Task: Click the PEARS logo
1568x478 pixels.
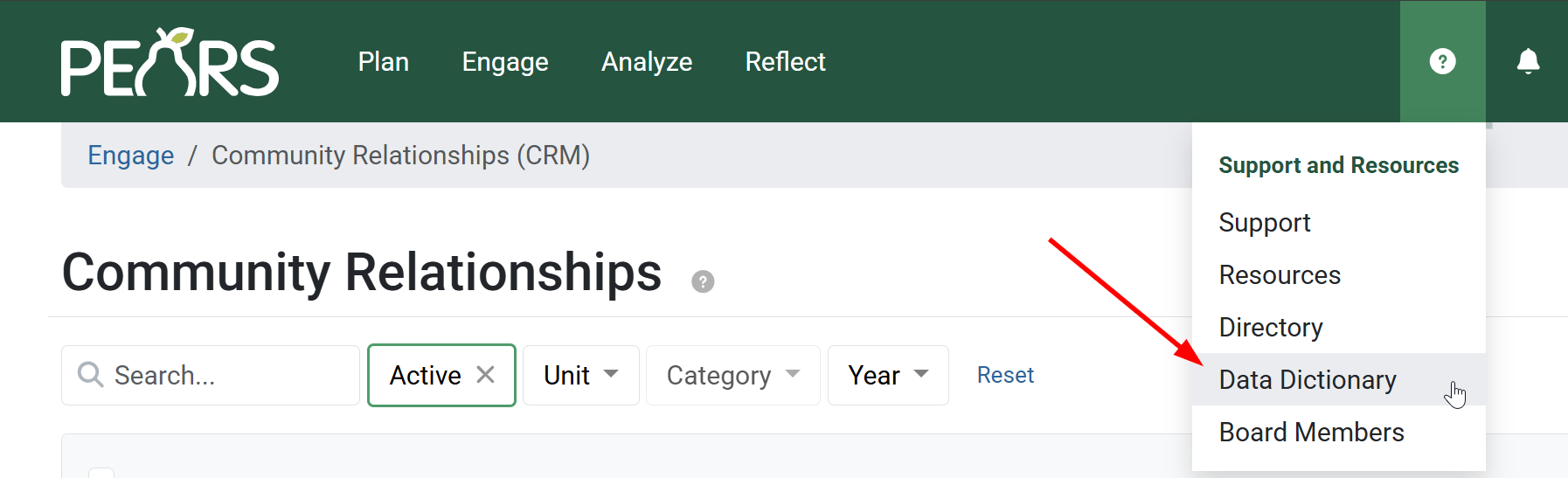Action: point(170,63)
